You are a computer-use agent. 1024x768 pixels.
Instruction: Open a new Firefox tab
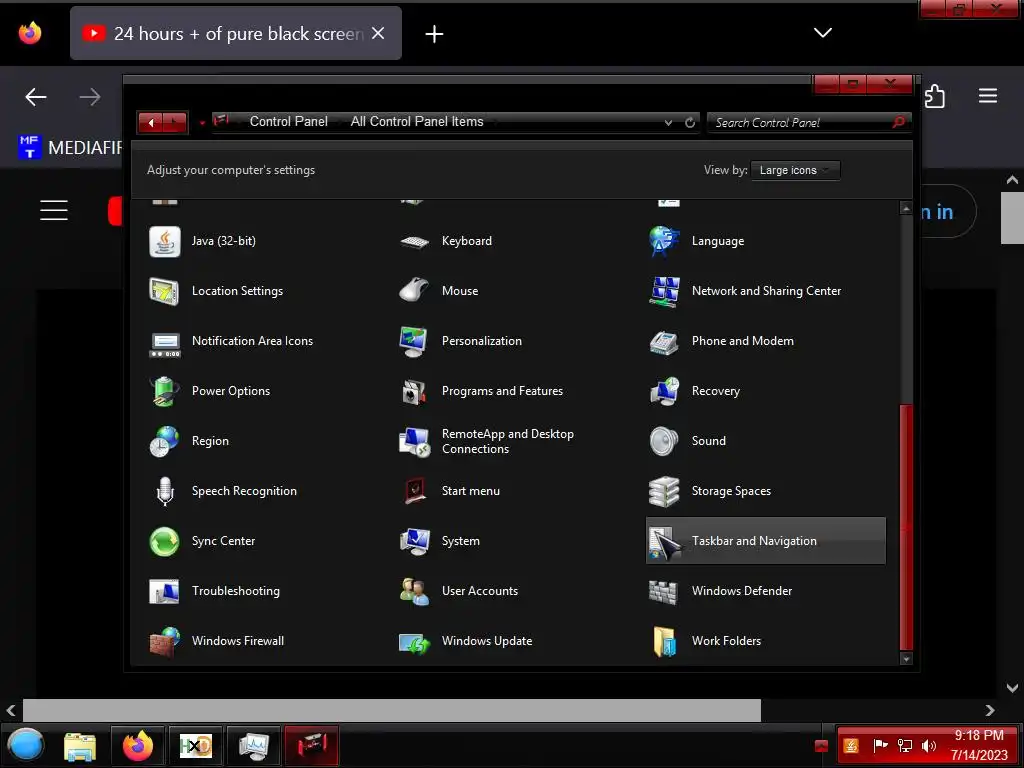[x=434, y=34]
